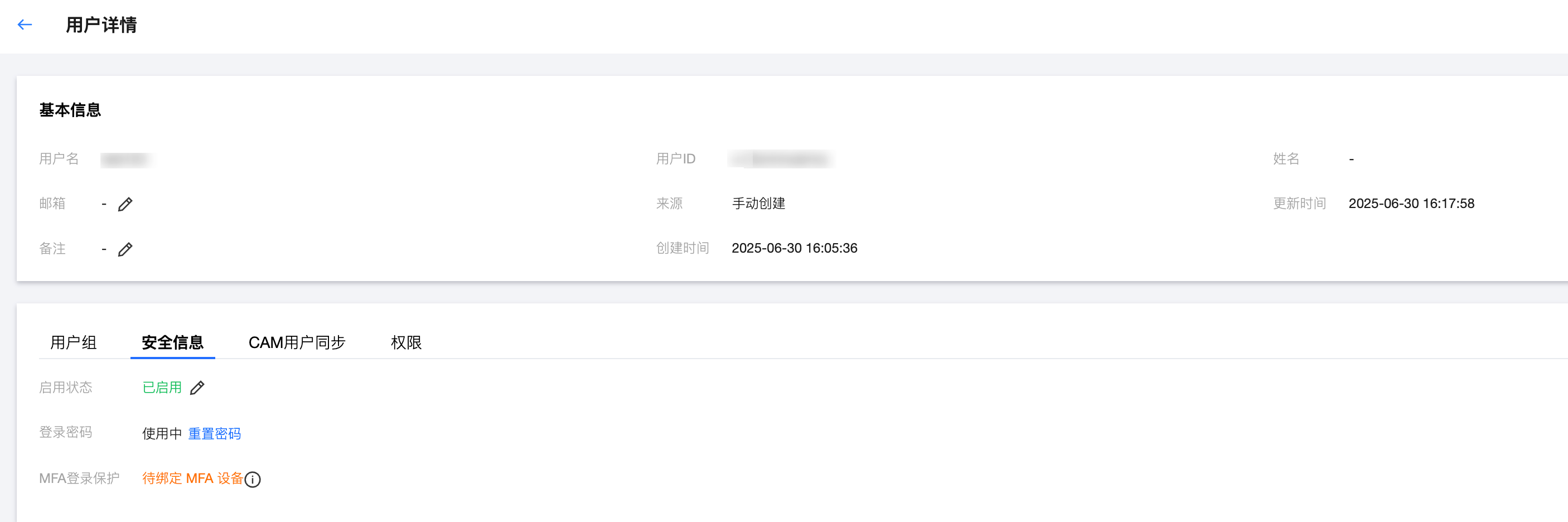Switch to the 用户组 tab
Viewport: 1568px width, 522px height.
74,342
